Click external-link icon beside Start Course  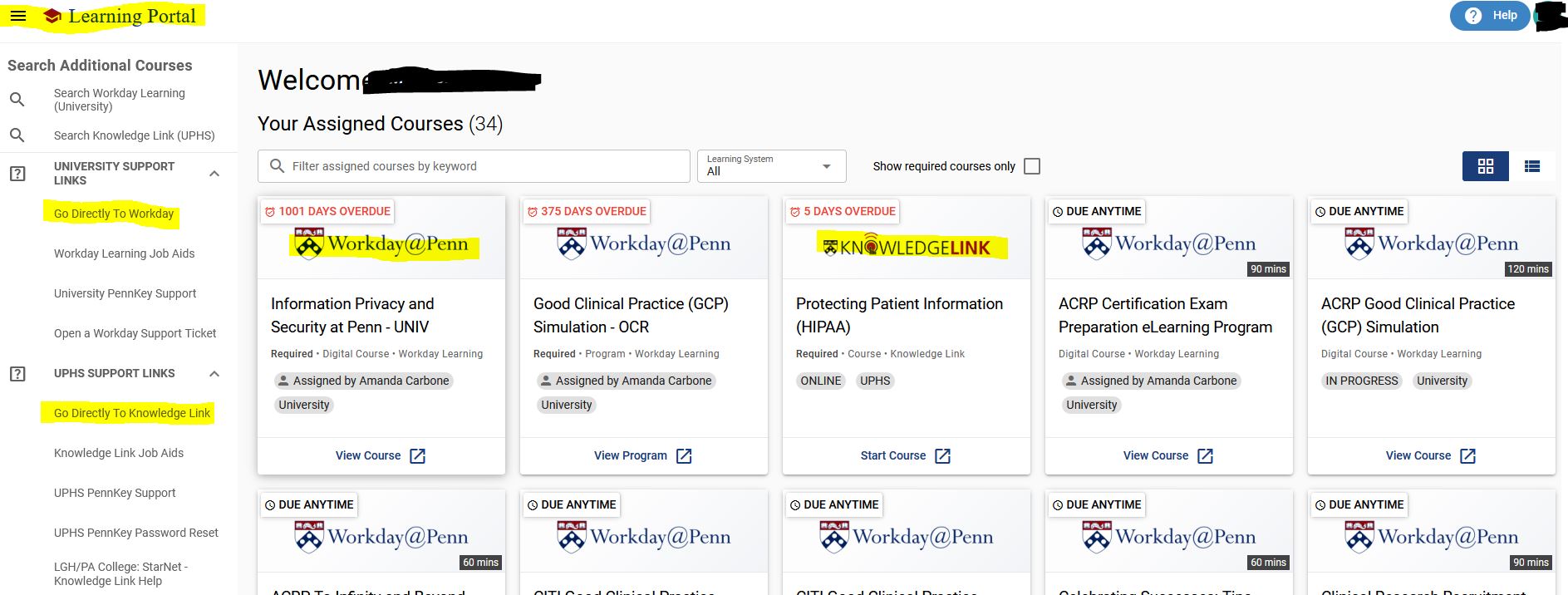pyautogui.click(x=942, y=456)
